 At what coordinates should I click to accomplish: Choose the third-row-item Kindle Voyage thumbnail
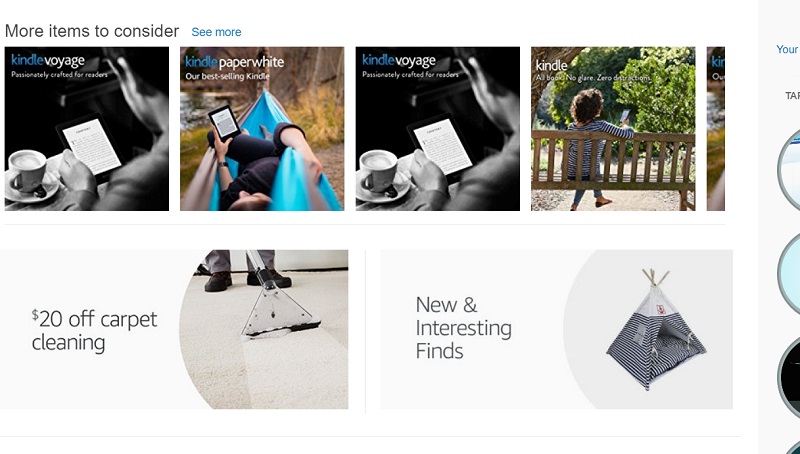click(438, 129)
